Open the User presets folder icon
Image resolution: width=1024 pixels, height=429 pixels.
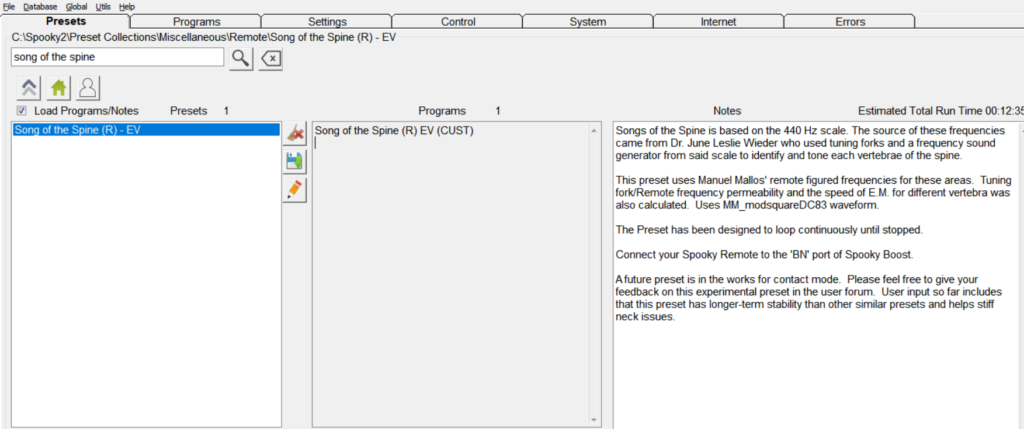click(x=87, y=89)
